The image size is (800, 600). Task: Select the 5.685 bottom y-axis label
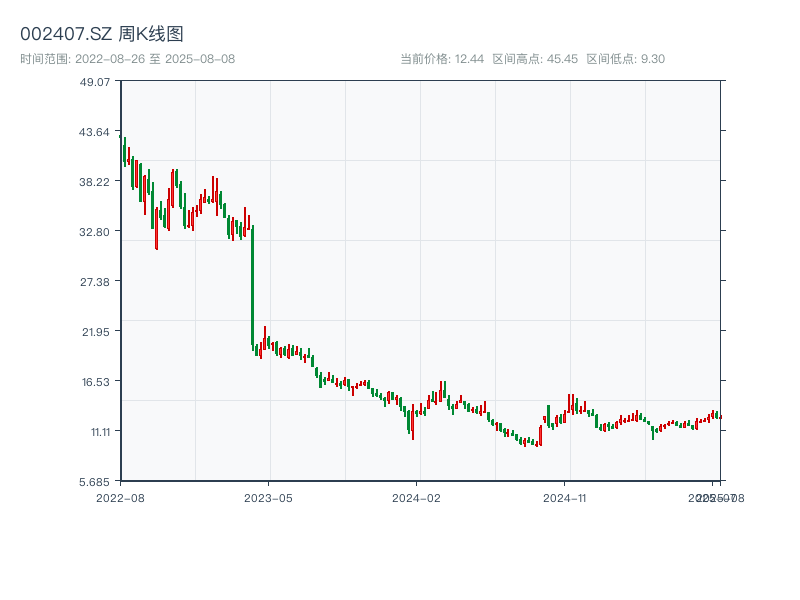[x=95, y=481]
